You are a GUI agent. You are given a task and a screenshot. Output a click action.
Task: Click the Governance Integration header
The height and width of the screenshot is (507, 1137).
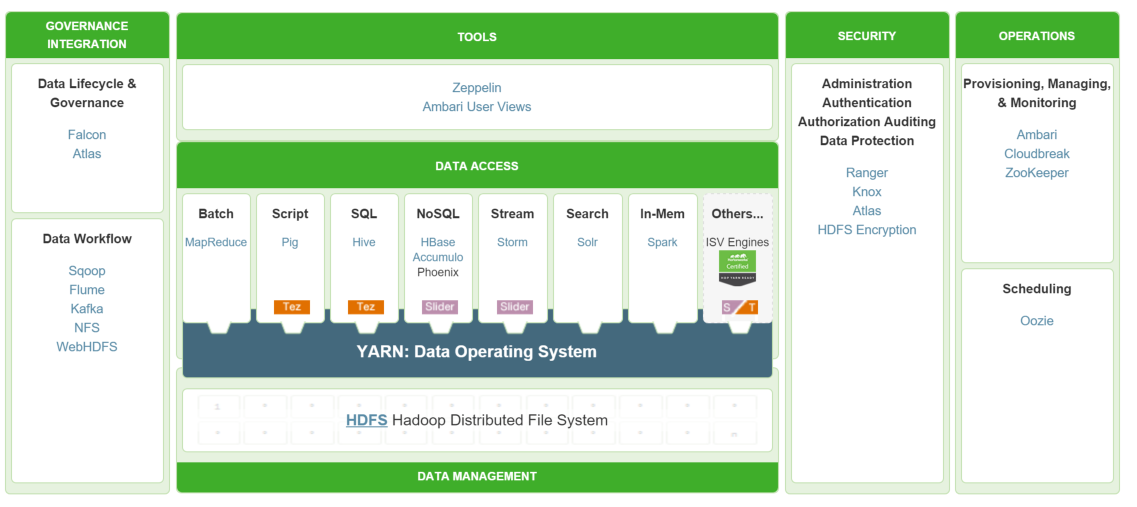pos(87,35)
